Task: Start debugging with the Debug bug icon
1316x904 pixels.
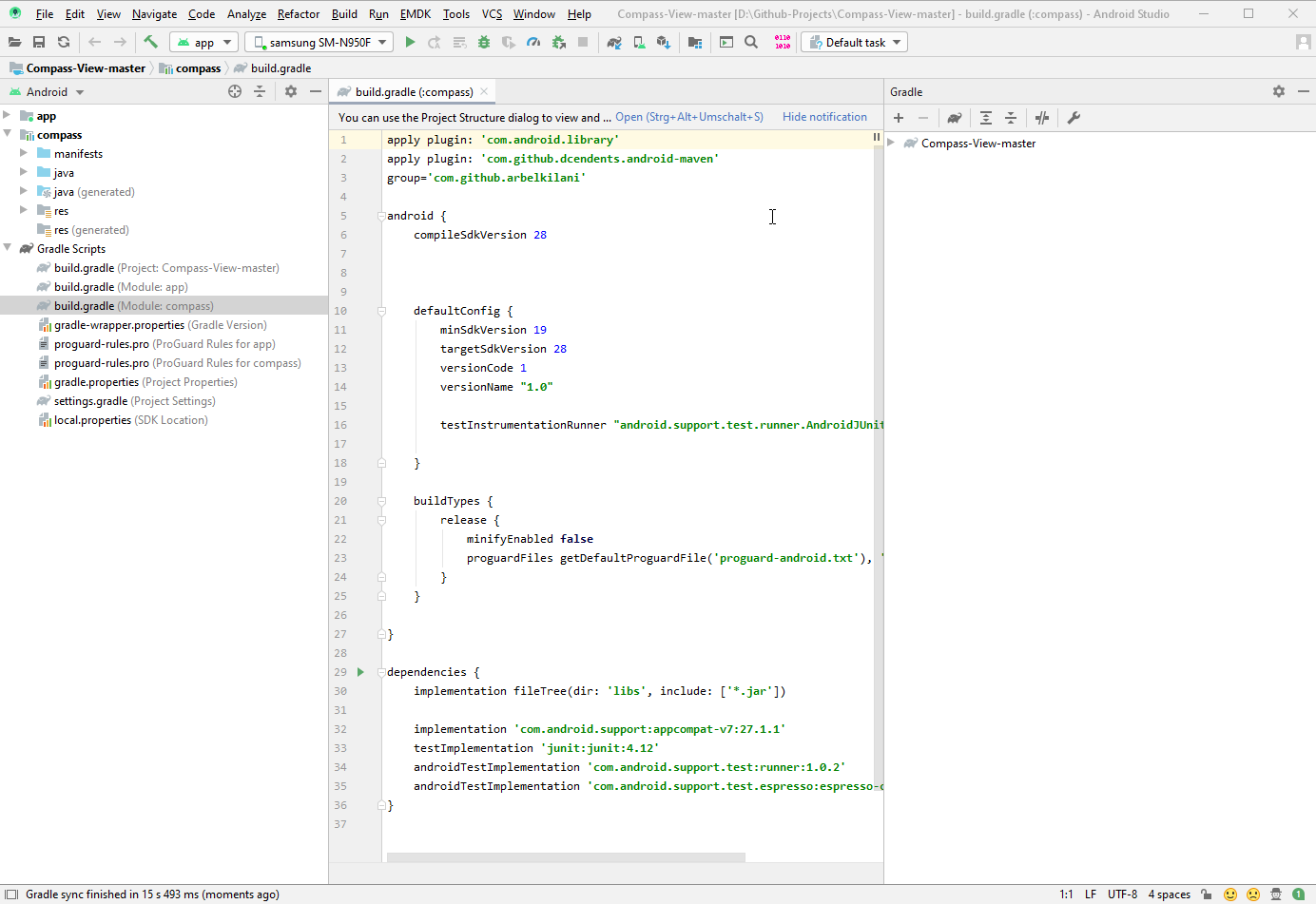Action: click(484, 42)
